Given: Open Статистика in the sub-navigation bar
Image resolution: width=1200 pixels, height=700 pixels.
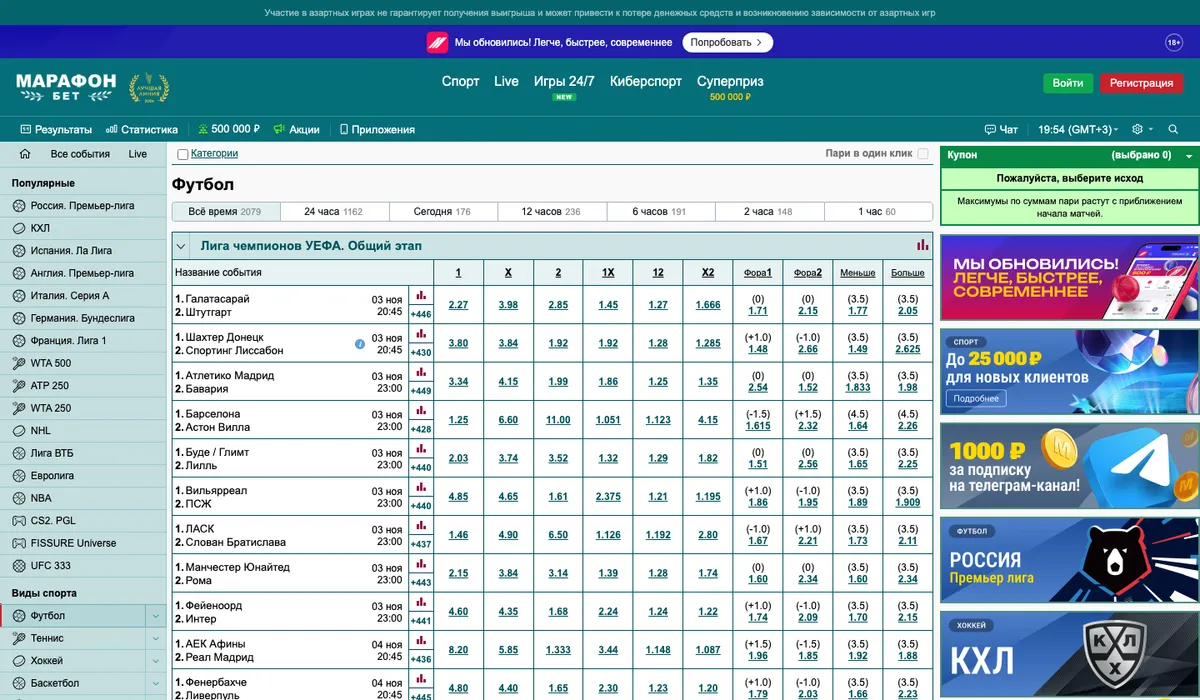Looking at the screenshot, I should (x=142, y=129).
